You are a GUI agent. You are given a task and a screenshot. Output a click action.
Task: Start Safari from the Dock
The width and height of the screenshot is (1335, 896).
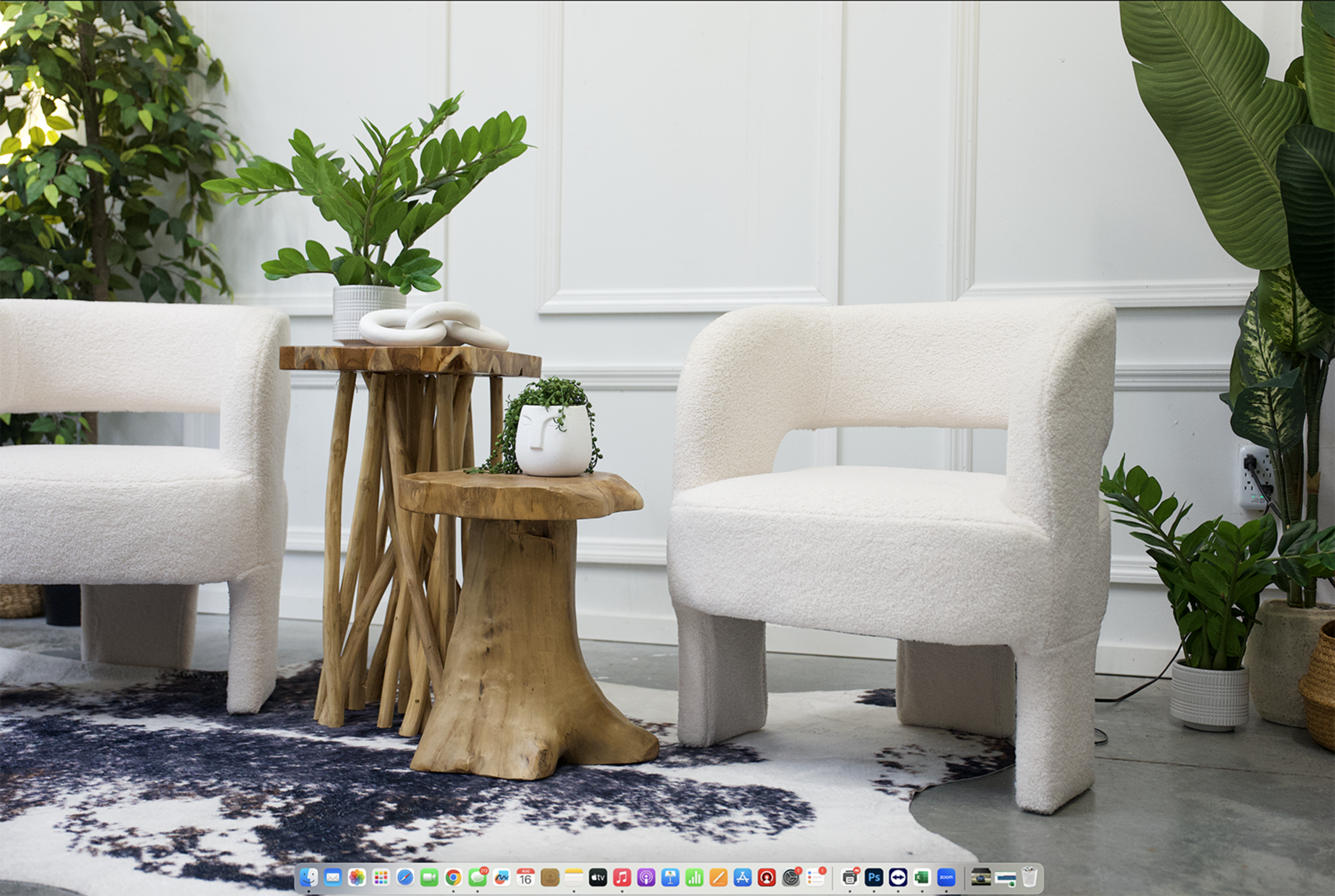tap(405, 877)
